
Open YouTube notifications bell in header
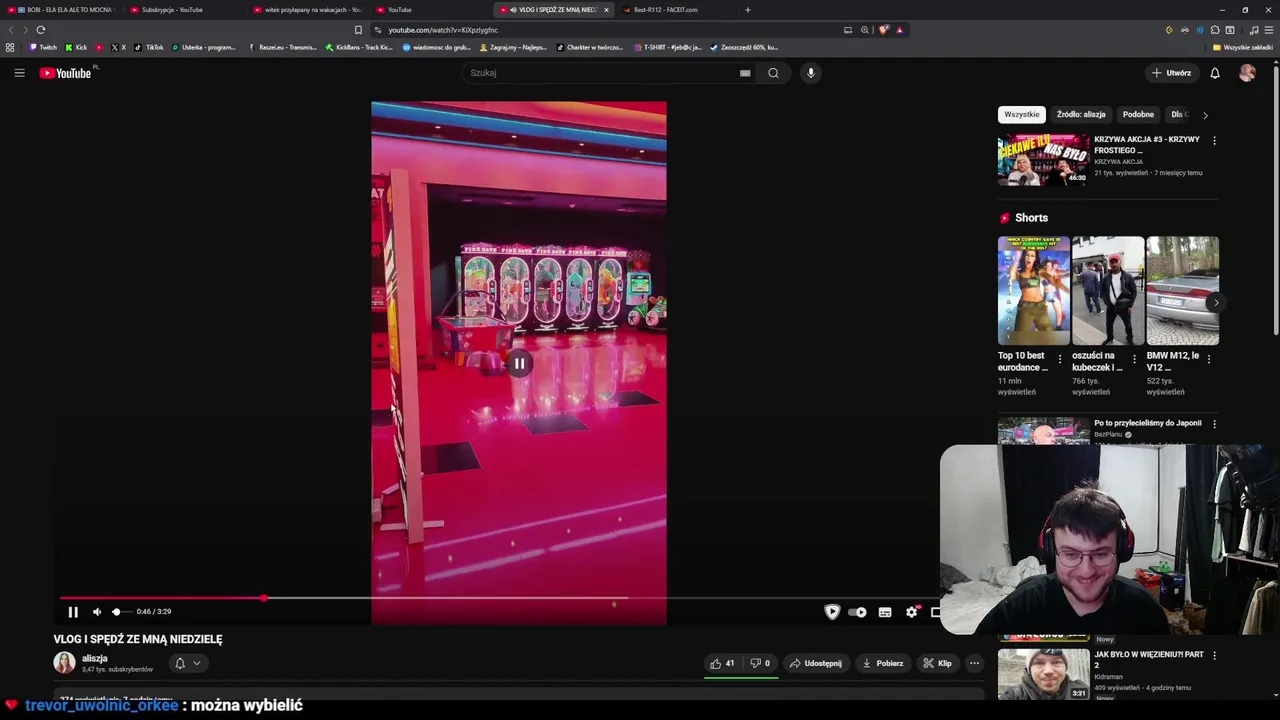tap(1215, 73)
